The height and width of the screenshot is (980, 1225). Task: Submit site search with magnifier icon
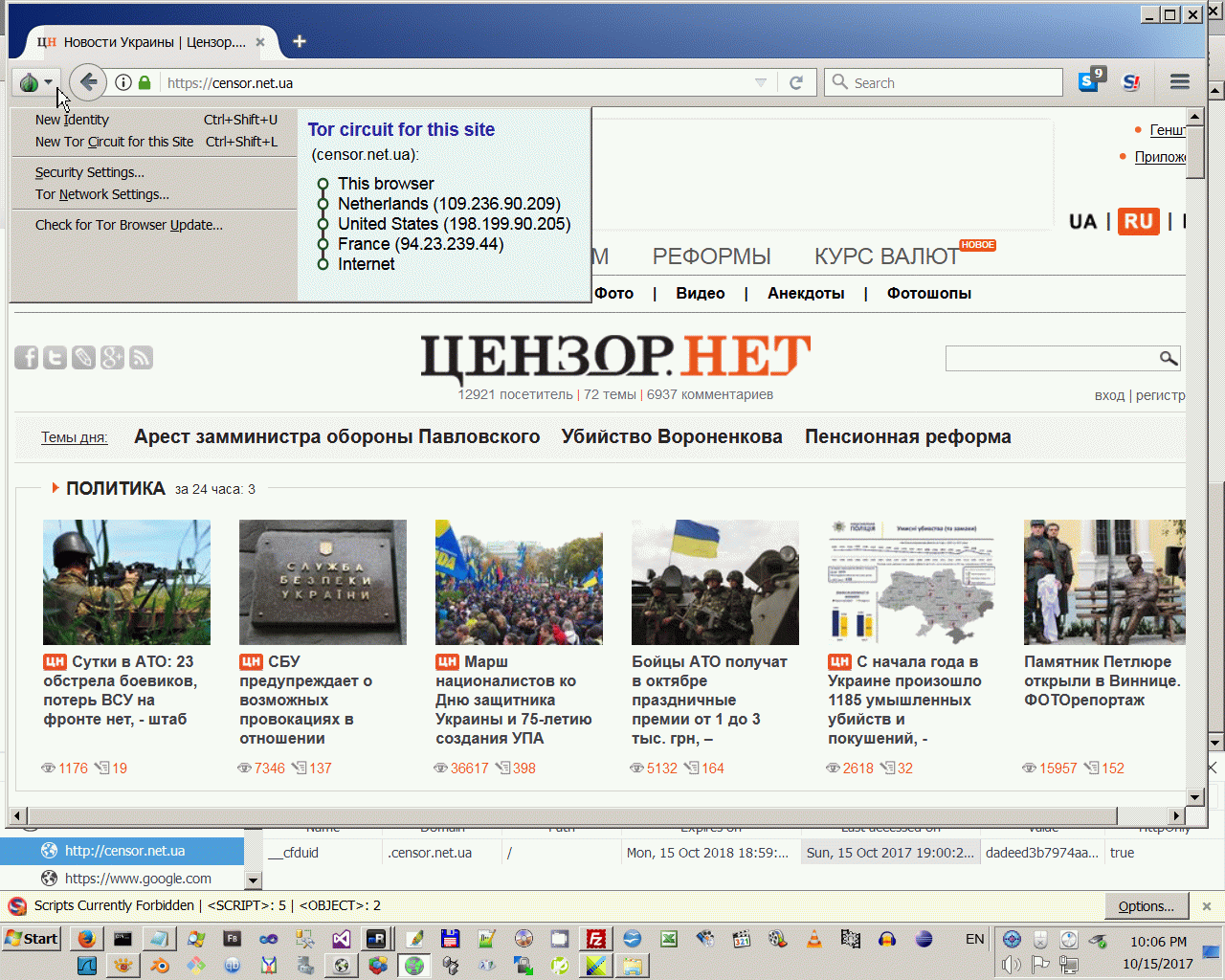pos(1169,358)
